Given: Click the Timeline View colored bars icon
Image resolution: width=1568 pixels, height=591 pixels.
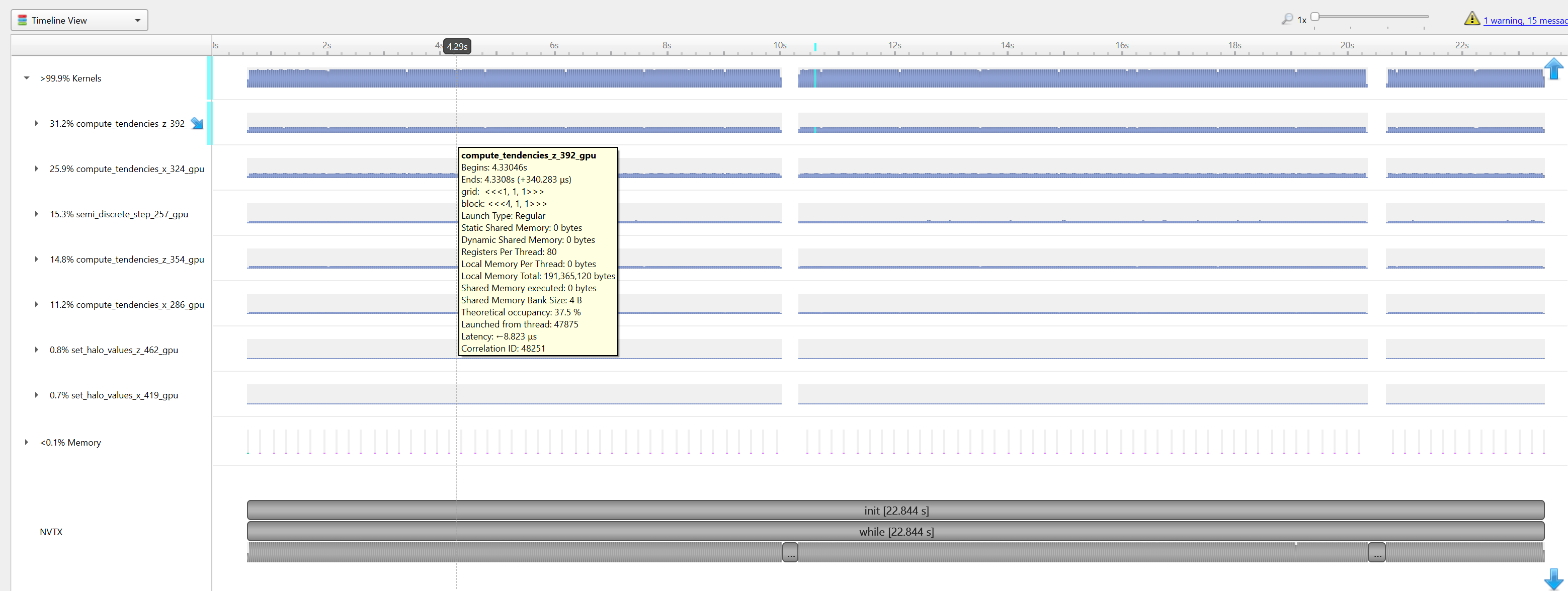Looking at the screenshot, I should pyautogui.click(x=23, y=20).
